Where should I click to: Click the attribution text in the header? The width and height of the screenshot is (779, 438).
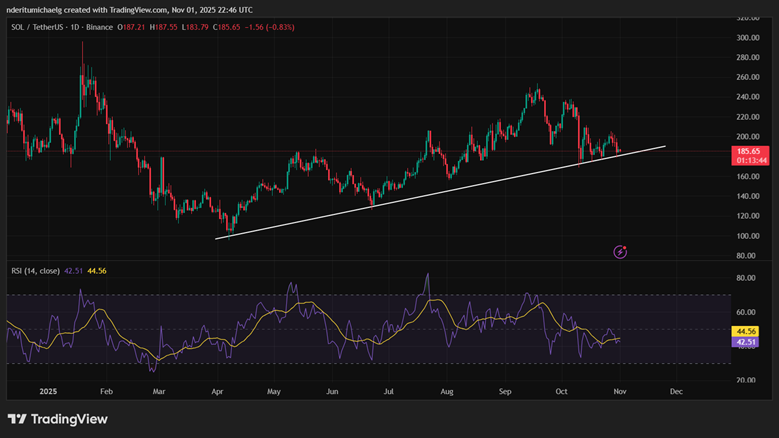coord(128,9)
